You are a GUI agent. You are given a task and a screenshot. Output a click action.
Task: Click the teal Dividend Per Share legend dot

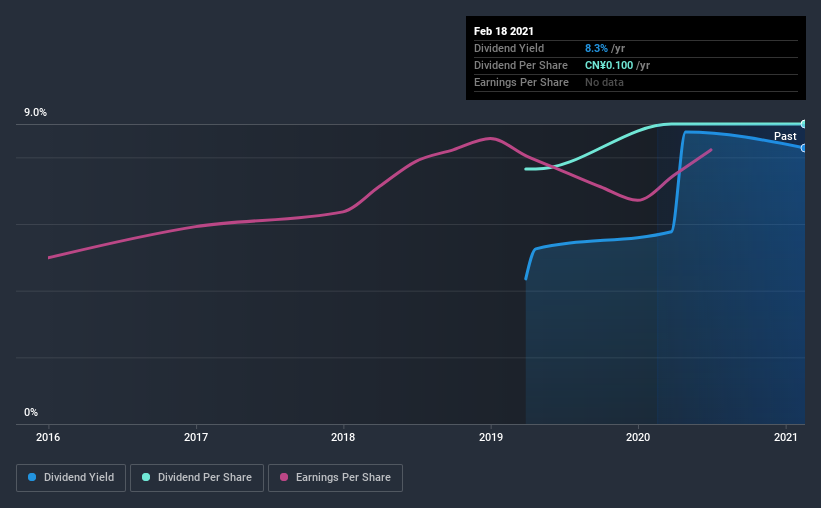146,477
